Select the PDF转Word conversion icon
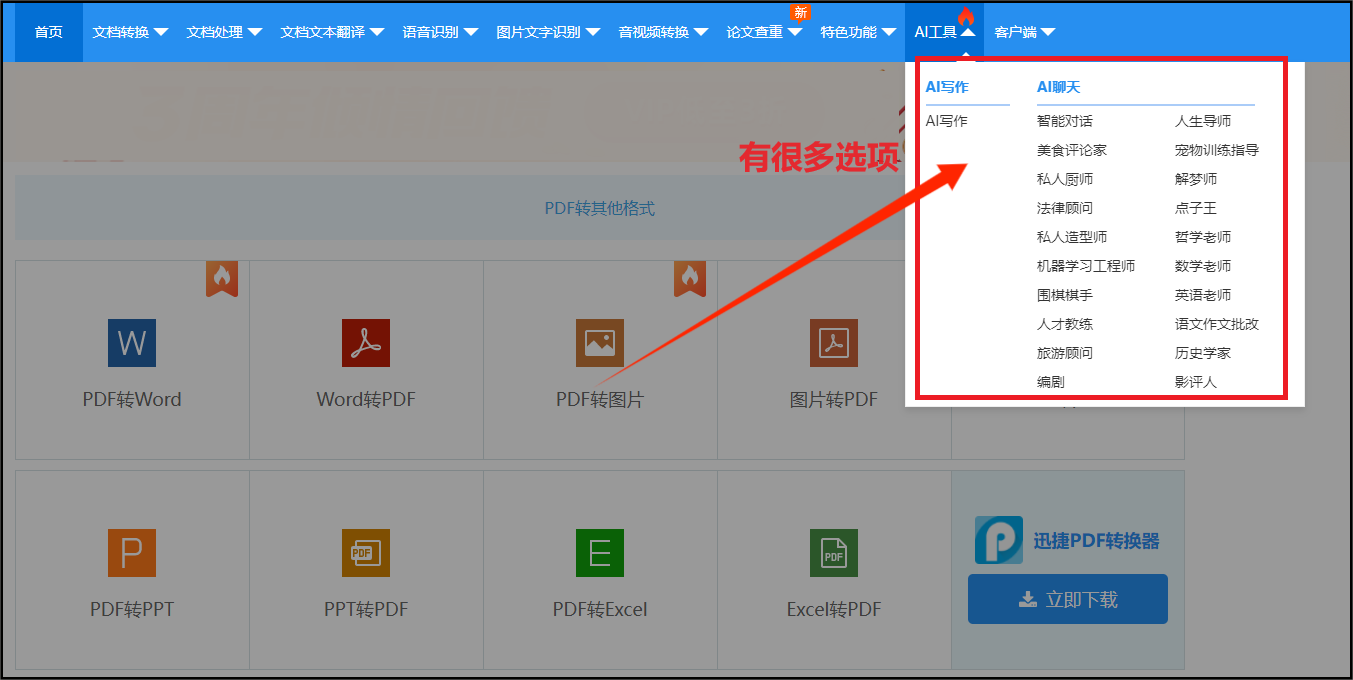 click(131, 343)
